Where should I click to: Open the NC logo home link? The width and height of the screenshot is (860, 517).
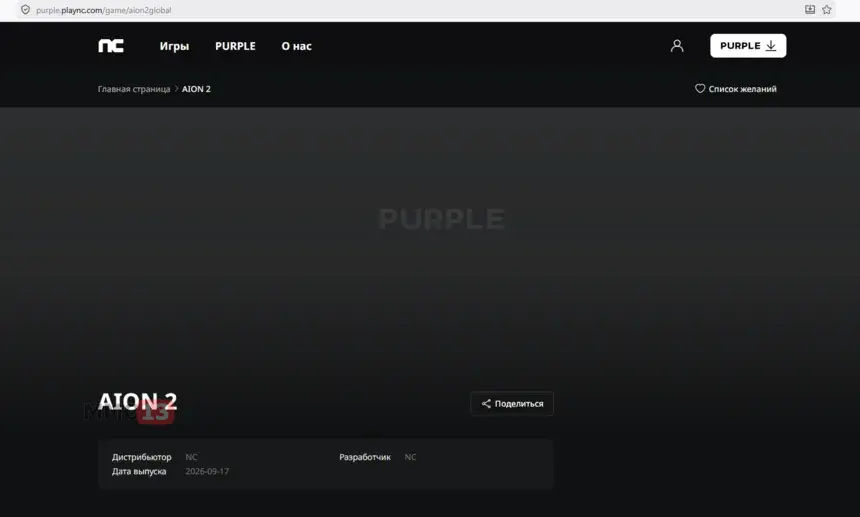(x=111, y=46)
